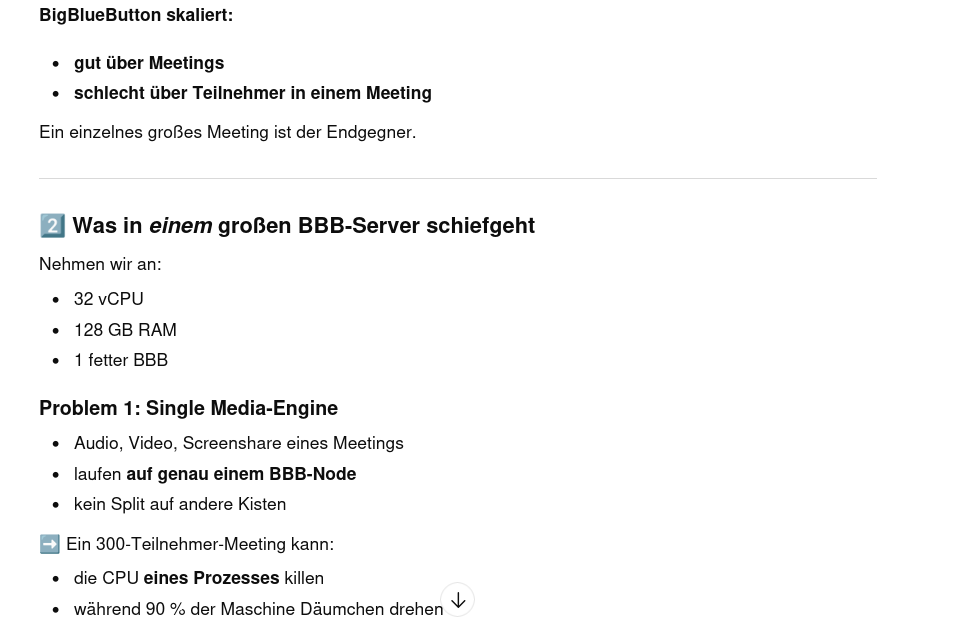Click the right-arrow emoji before 300-Teilnehmer-Meeting

(x=50, y=544)
